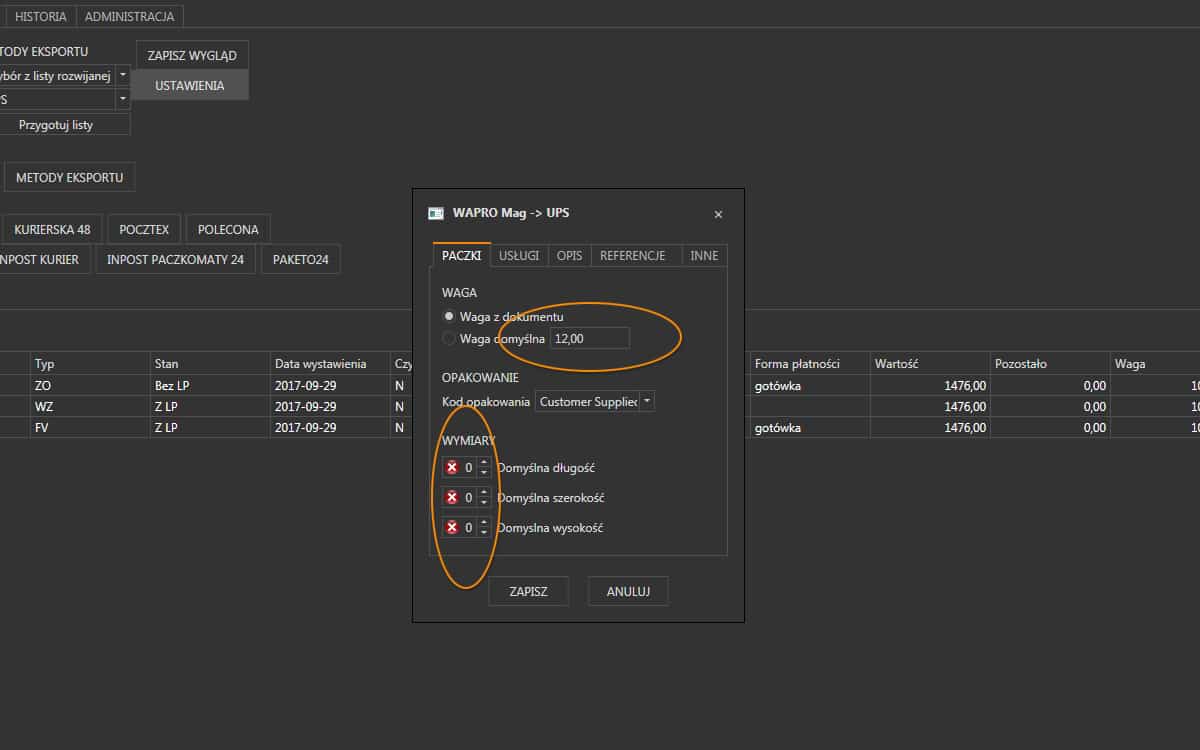1200x750 pixels.
Task: Sort by the Stan column header
Action: click(x=210, y=363)
